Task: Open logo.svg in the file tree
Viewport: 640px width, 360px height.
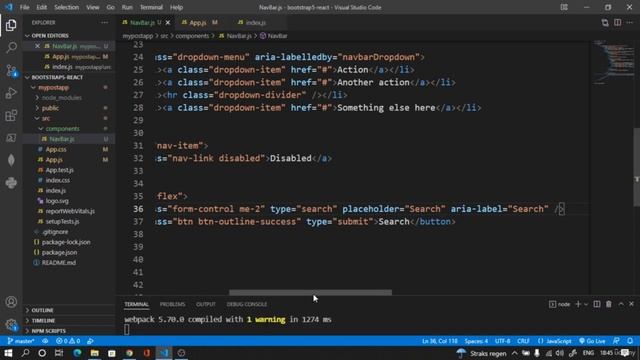Action: tap(69, 201)
